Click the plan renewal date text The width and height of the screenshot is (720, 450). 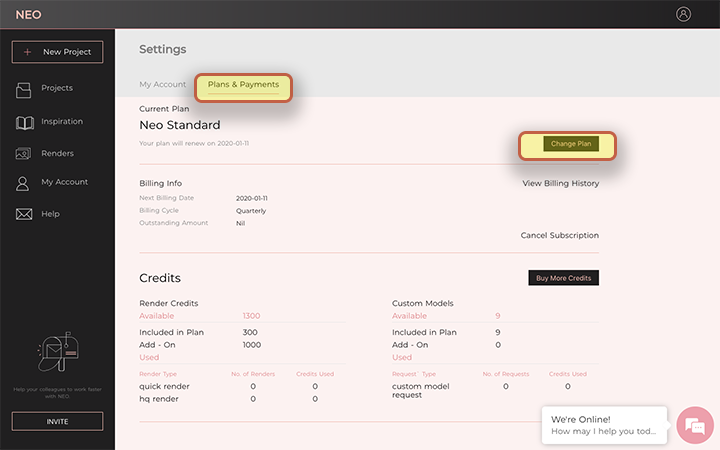194,143
